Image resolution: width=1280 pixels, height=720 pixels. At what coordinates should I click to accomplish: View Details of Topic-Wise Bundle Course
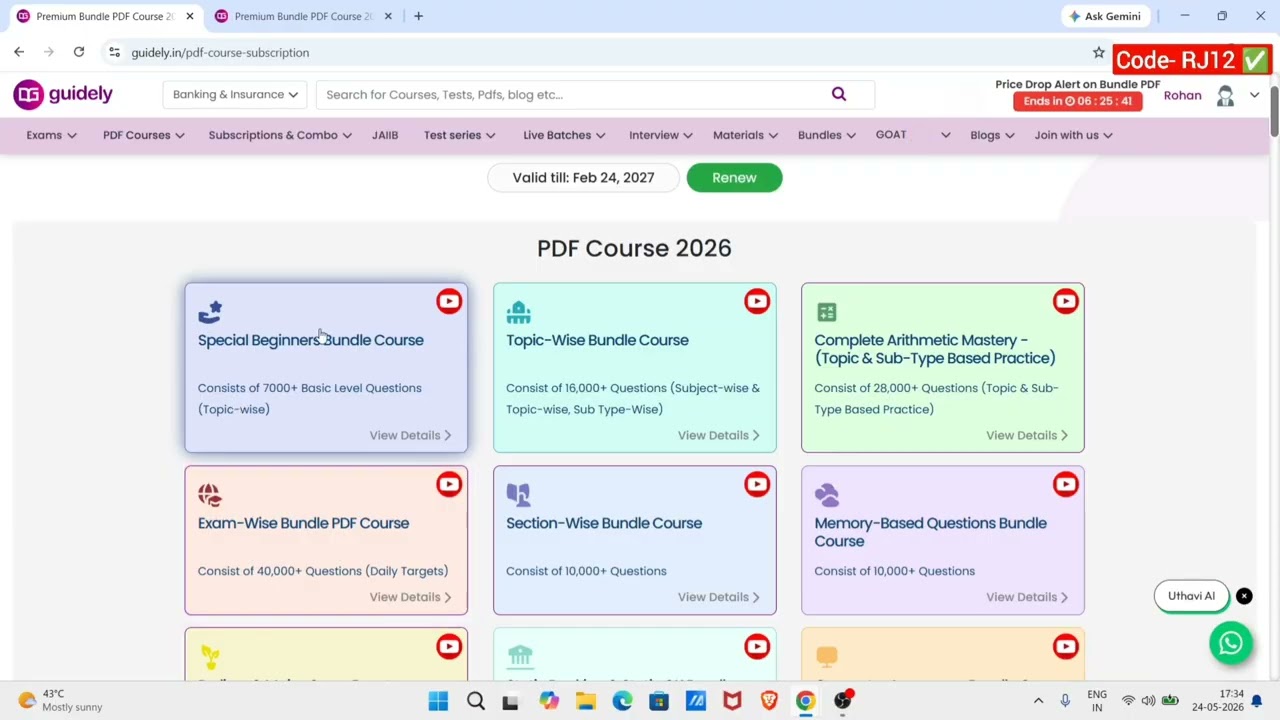pyautogui.click(x=718, y=435)
